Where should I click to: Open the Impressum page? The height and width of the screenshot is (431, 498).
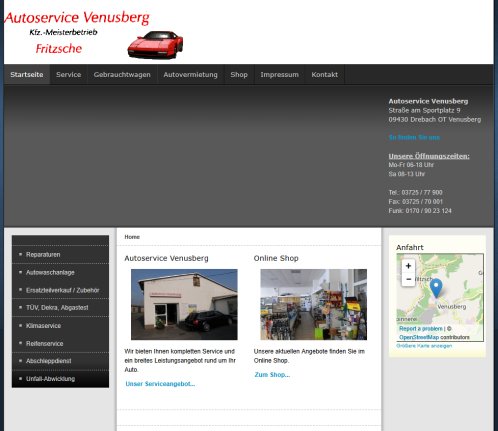coord(279,75)
